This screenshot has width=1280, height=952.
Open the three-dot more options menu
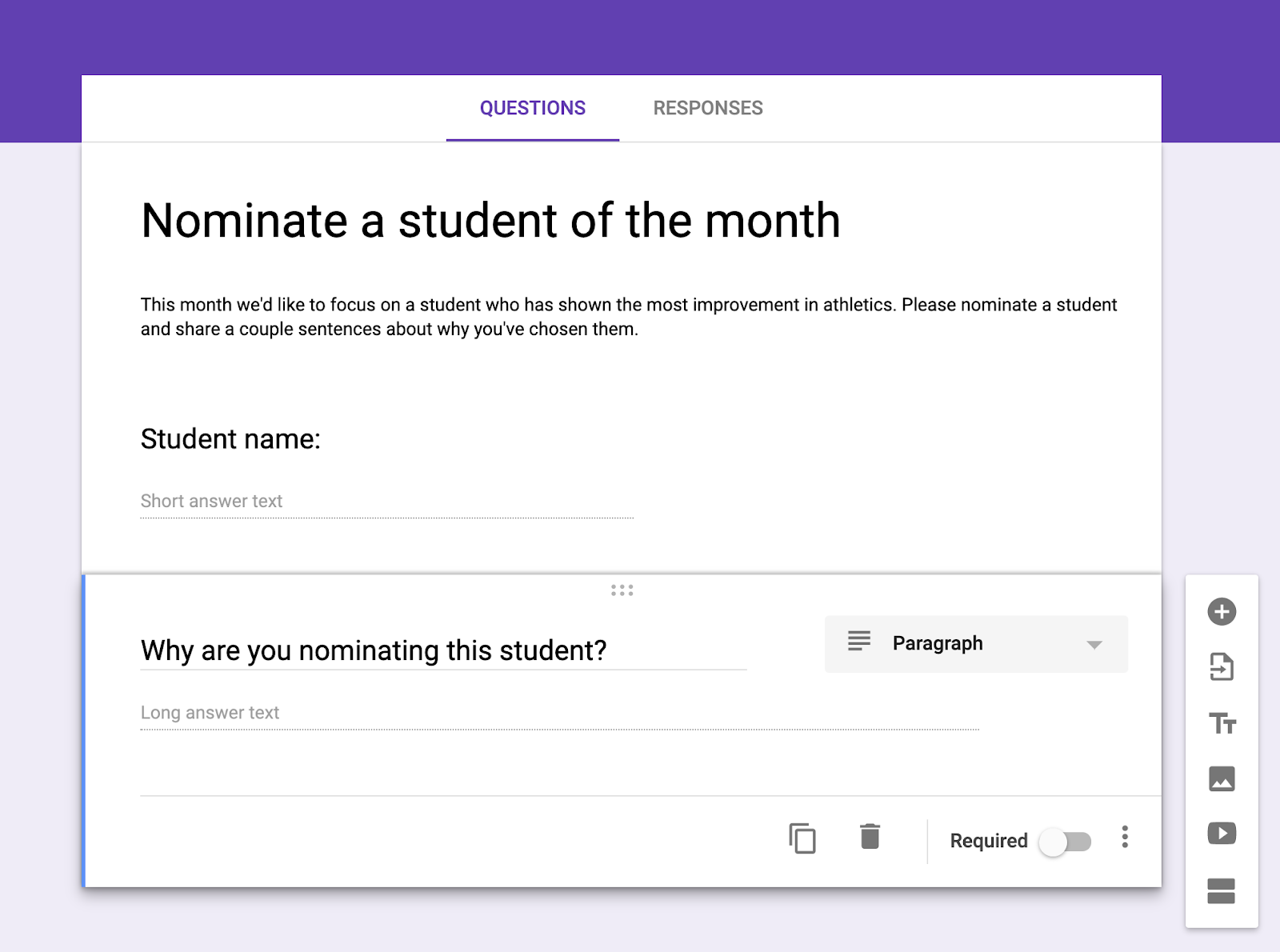[1125, 838]
